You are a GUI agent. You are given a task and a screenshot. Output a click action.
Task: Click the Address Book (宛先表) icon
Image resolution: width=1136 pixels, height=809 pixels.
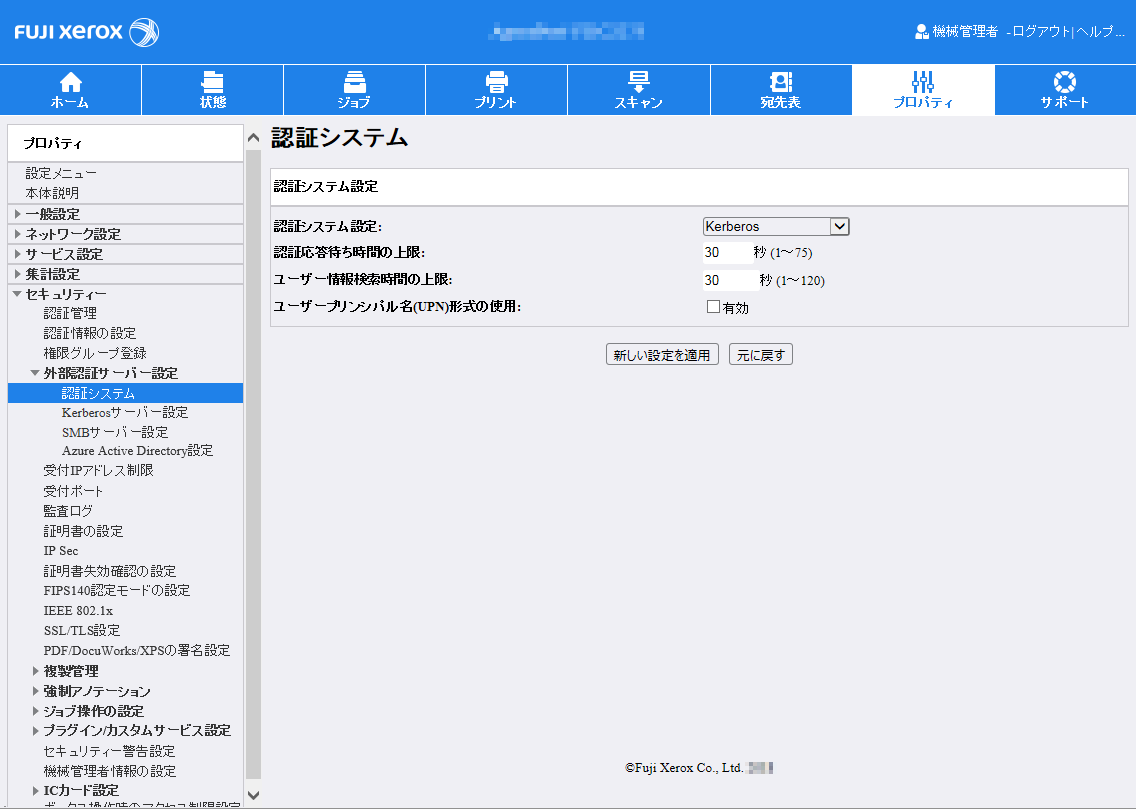[x=780, y=81]
